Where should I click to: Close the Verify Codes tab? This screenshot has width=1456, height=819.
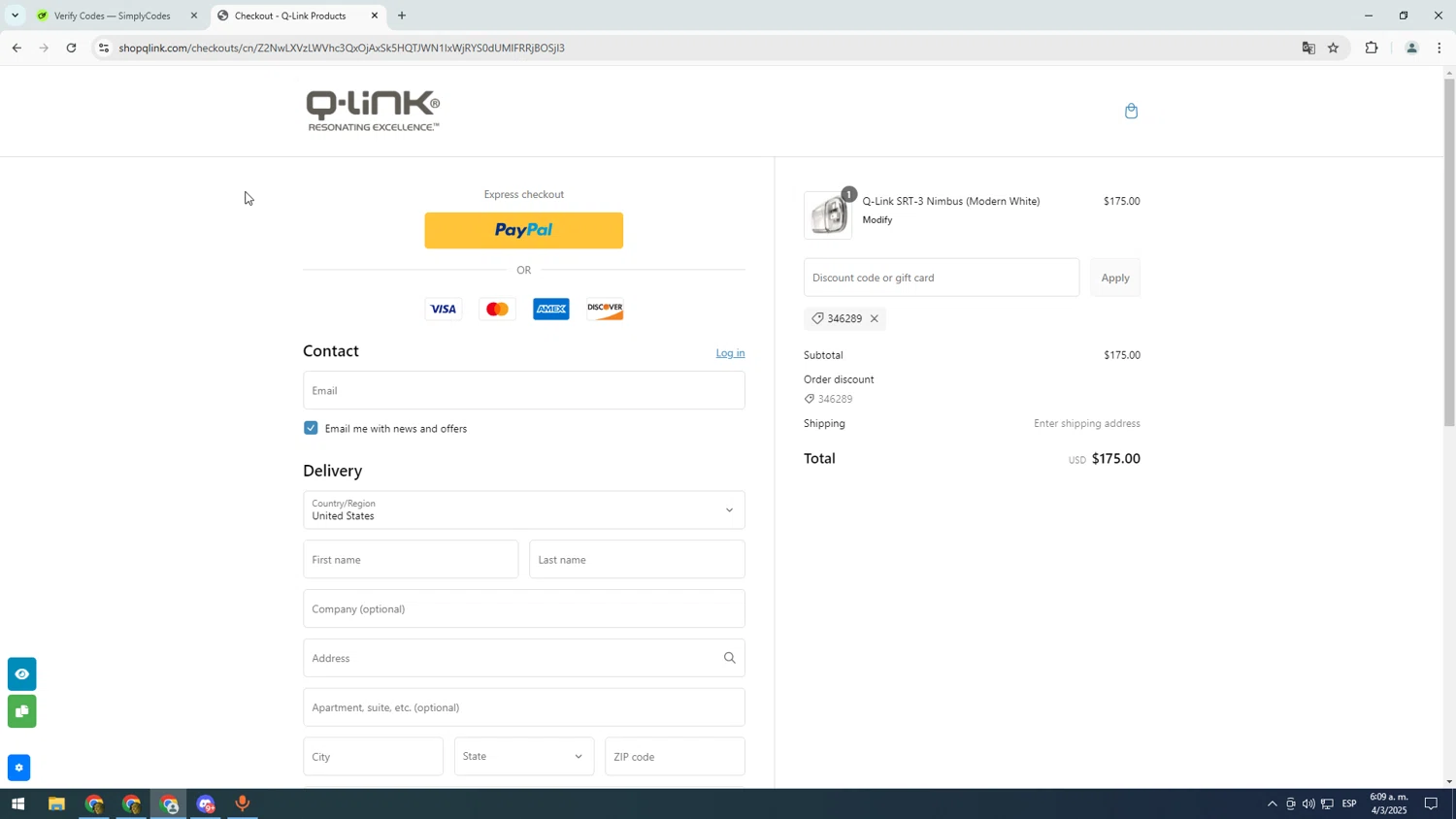(194, 16)
